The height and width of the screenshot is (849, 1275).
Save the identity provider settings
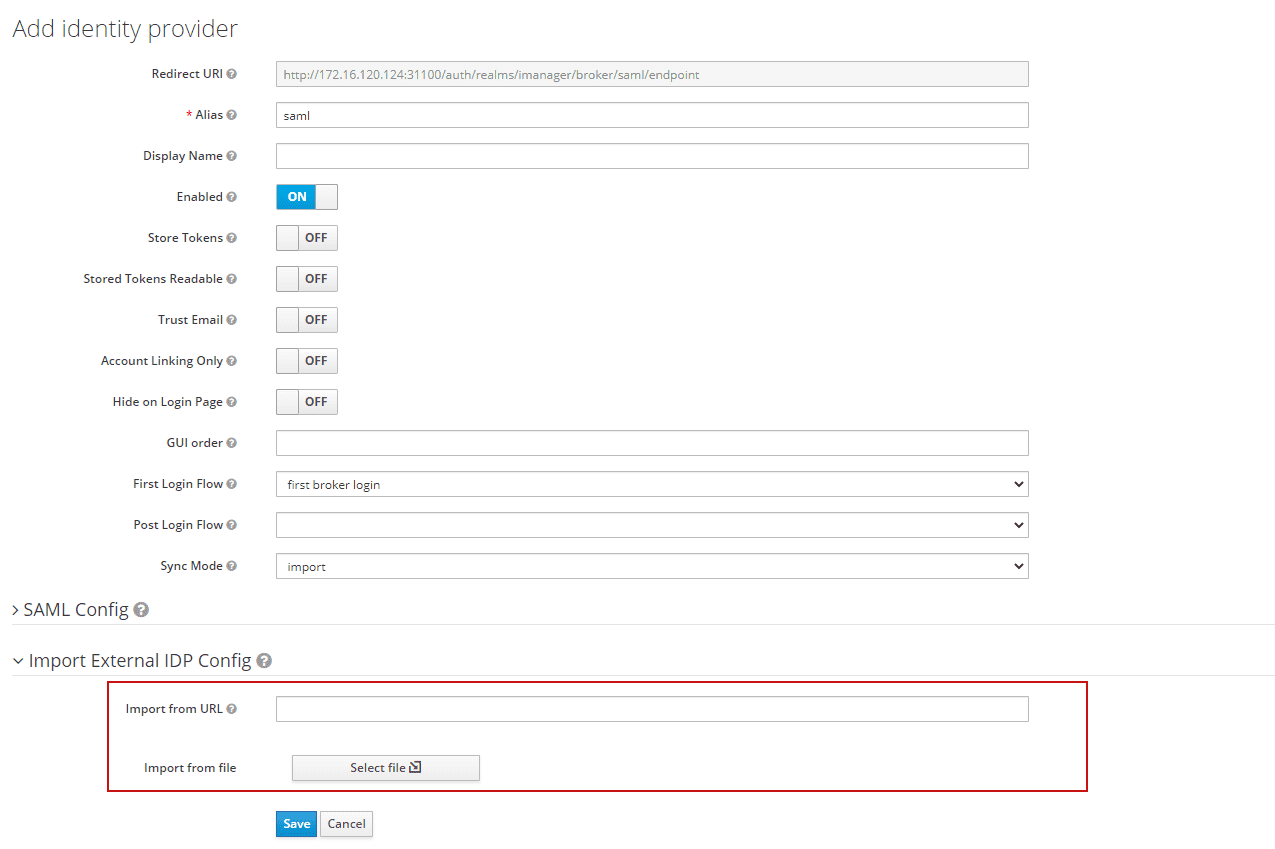[x=296, y=824]
